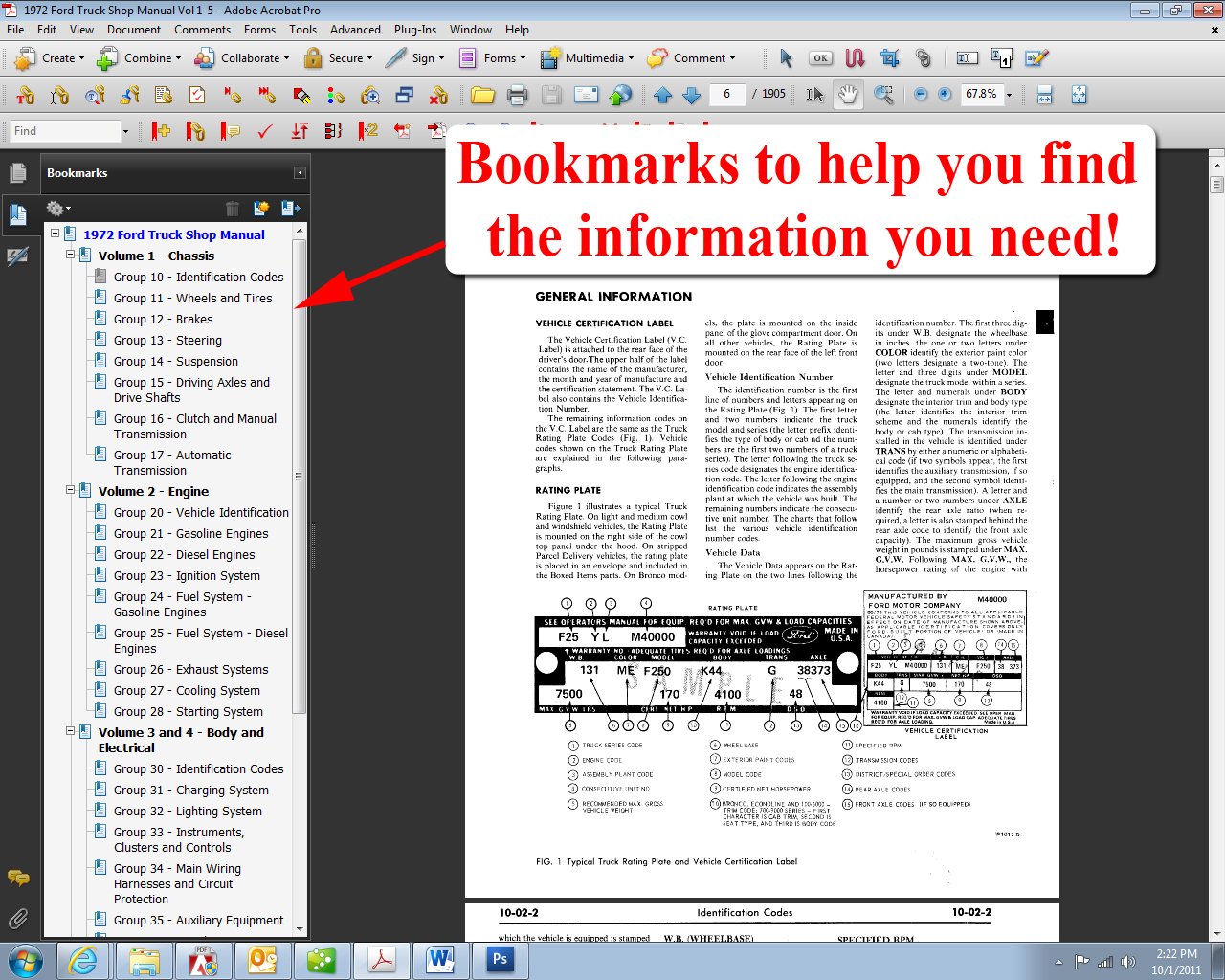Click the Comment toolbar button
The image size is (1225, 980).
pyautogui.click(x=692, y=58)
